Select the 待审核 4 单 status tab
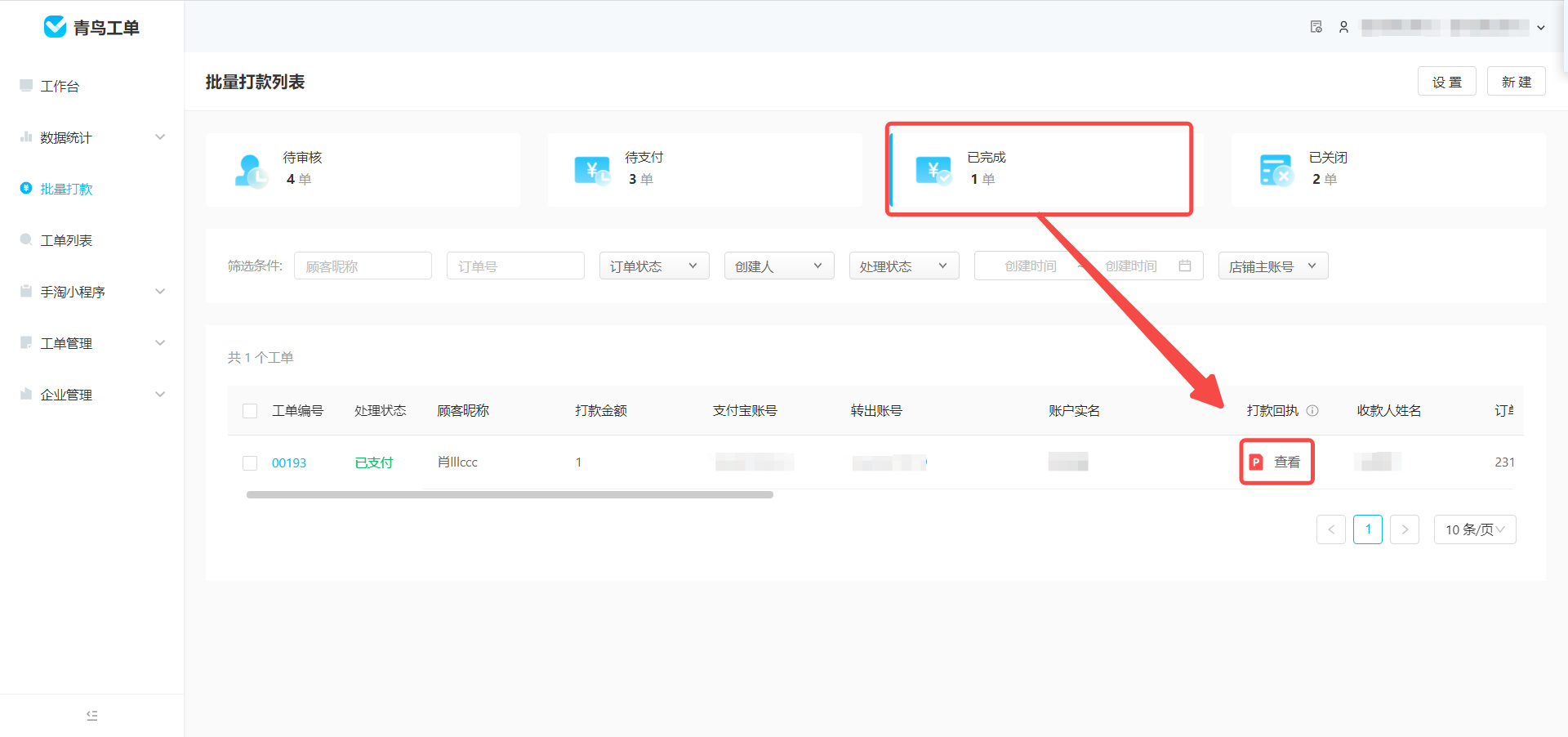Image resolution: width=1568 pixels, height=737 pixels. pos(363,170)
